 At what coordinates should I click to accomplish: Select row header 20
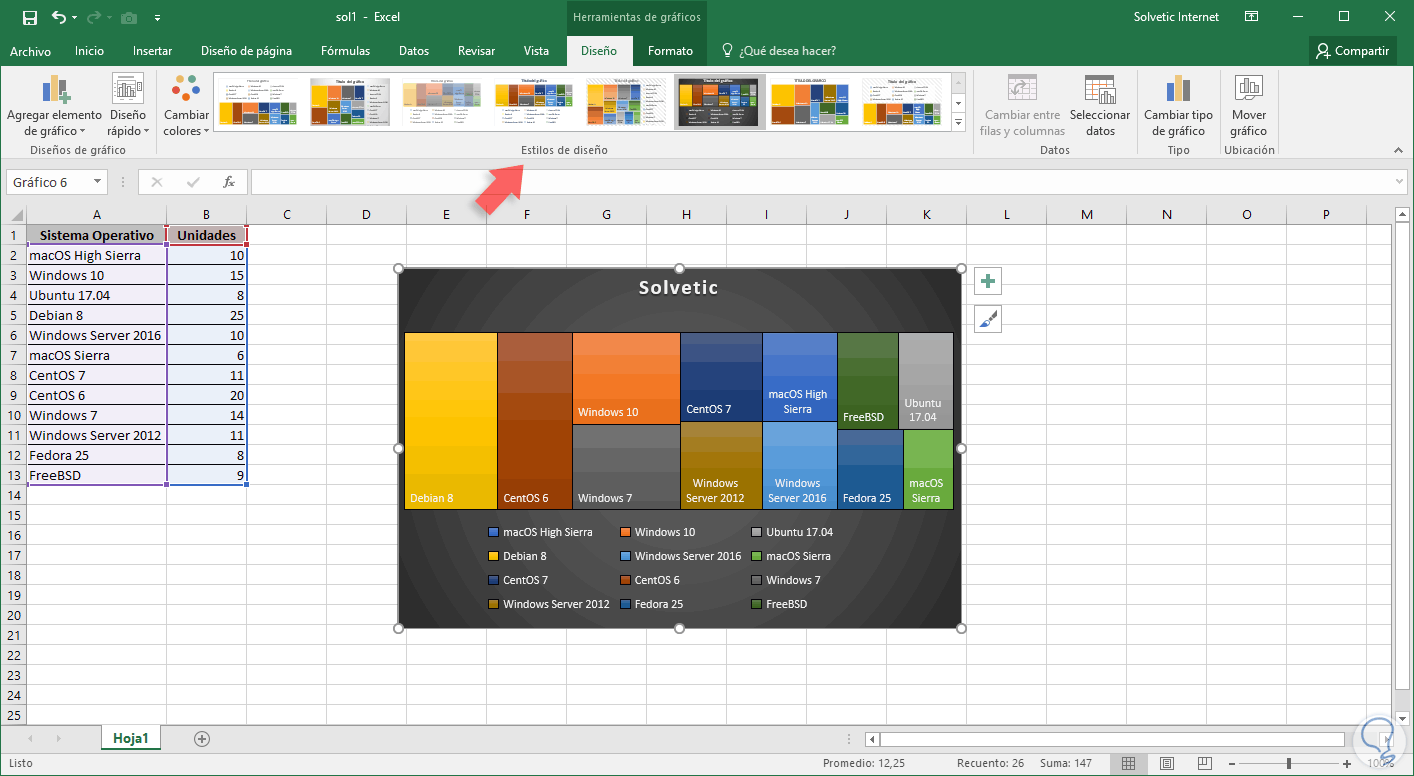13,615
